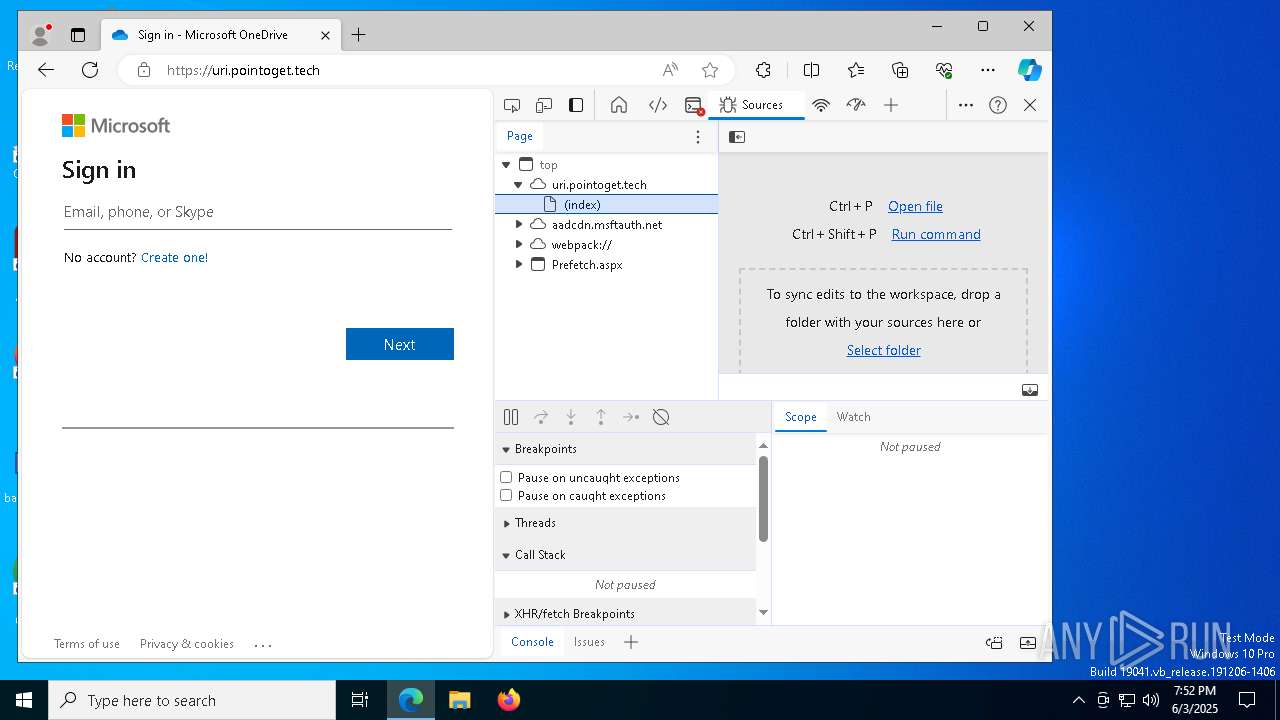Open the Performance panel gauge icon

point(856,105)
